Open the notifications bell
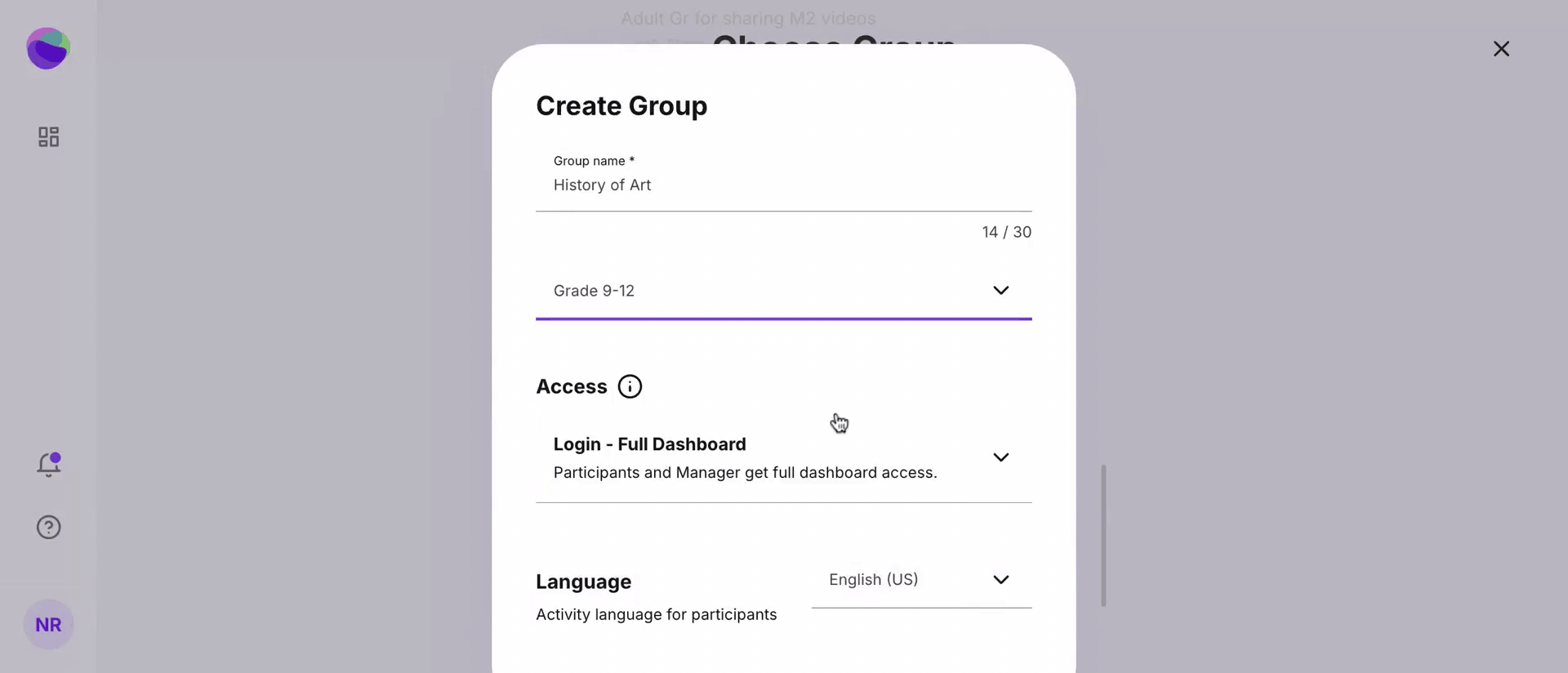 point(49,464)
